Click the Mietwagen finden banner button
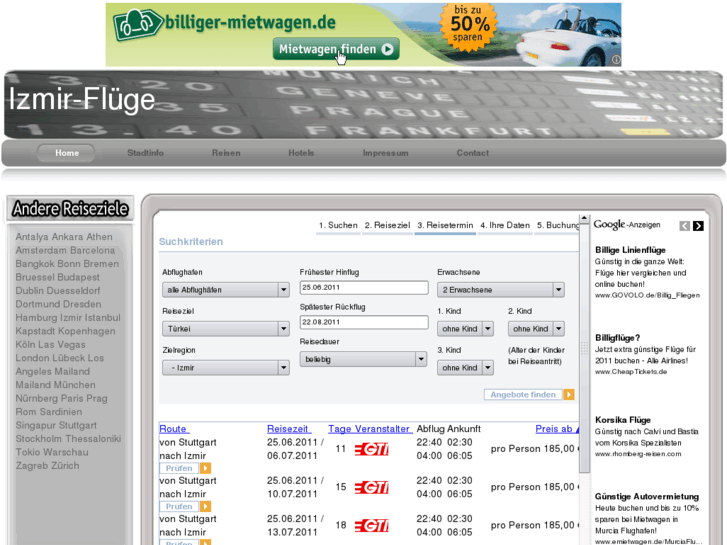Image resolution: width=727 pixels, height=545 pixels. click(x=336, y=49)
